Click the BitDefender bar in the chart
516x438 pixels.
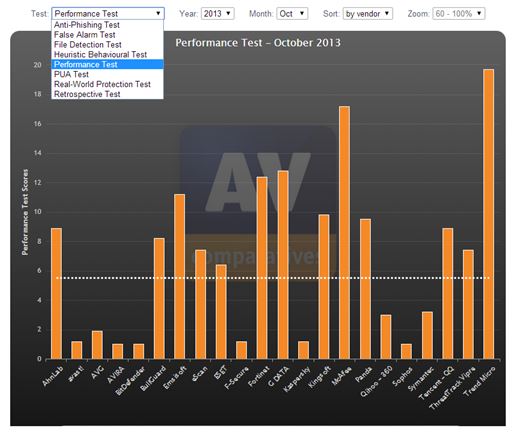click(x=139, y=351)
